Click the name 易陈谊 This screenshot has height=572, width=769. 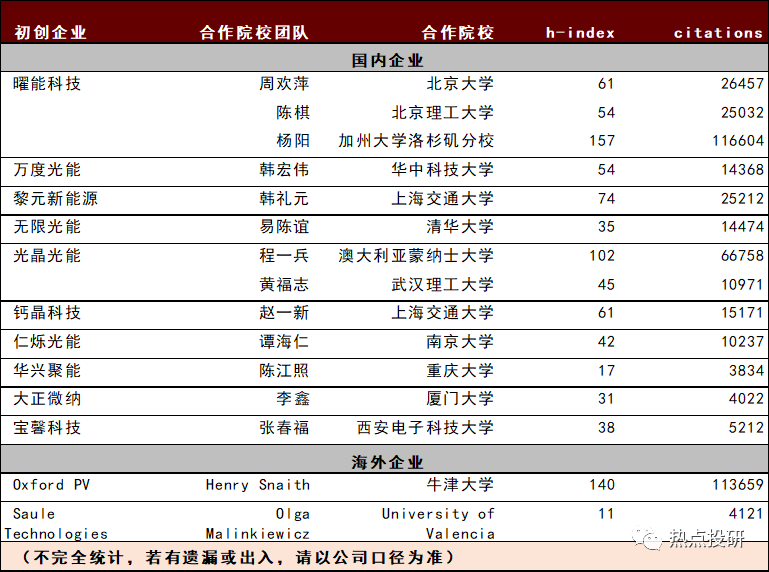284,226
